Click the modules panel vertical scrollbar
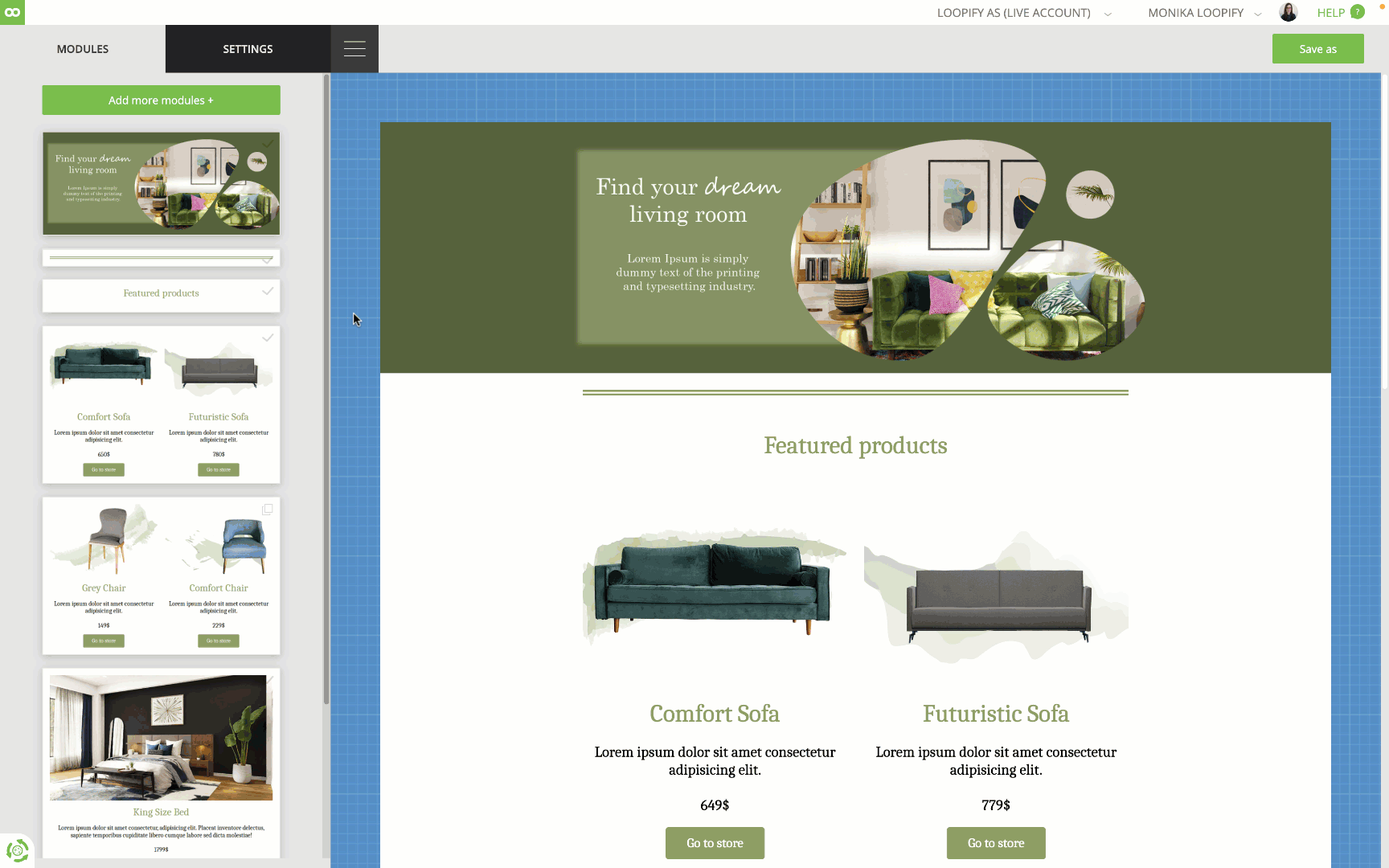Image resolution: width=1389 pixels, height=868 pixels. point(326,390)
